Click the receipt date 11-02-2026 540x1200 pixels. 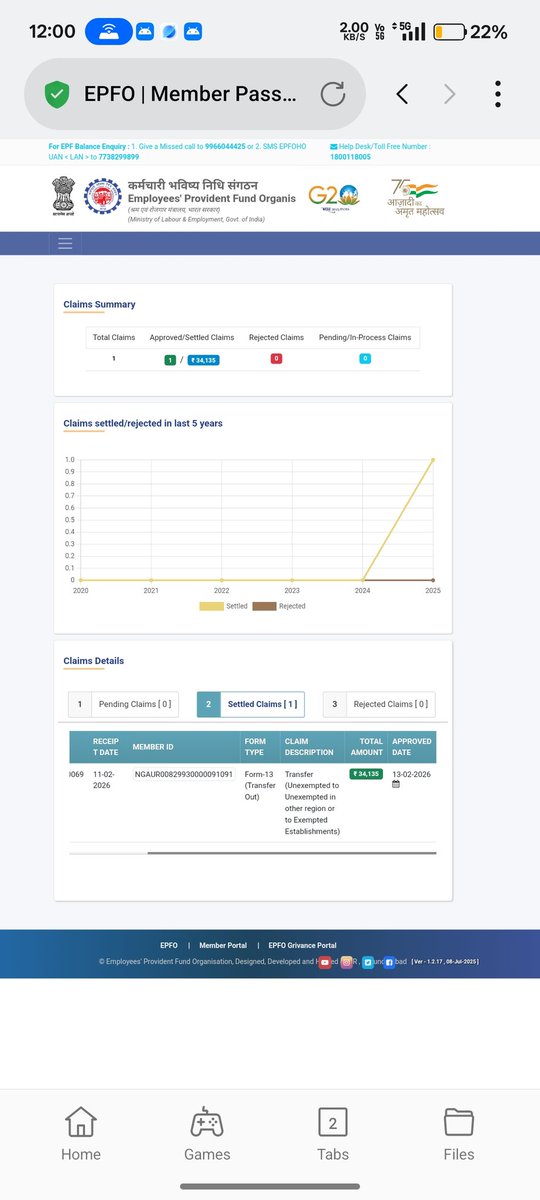coord(105,780)
